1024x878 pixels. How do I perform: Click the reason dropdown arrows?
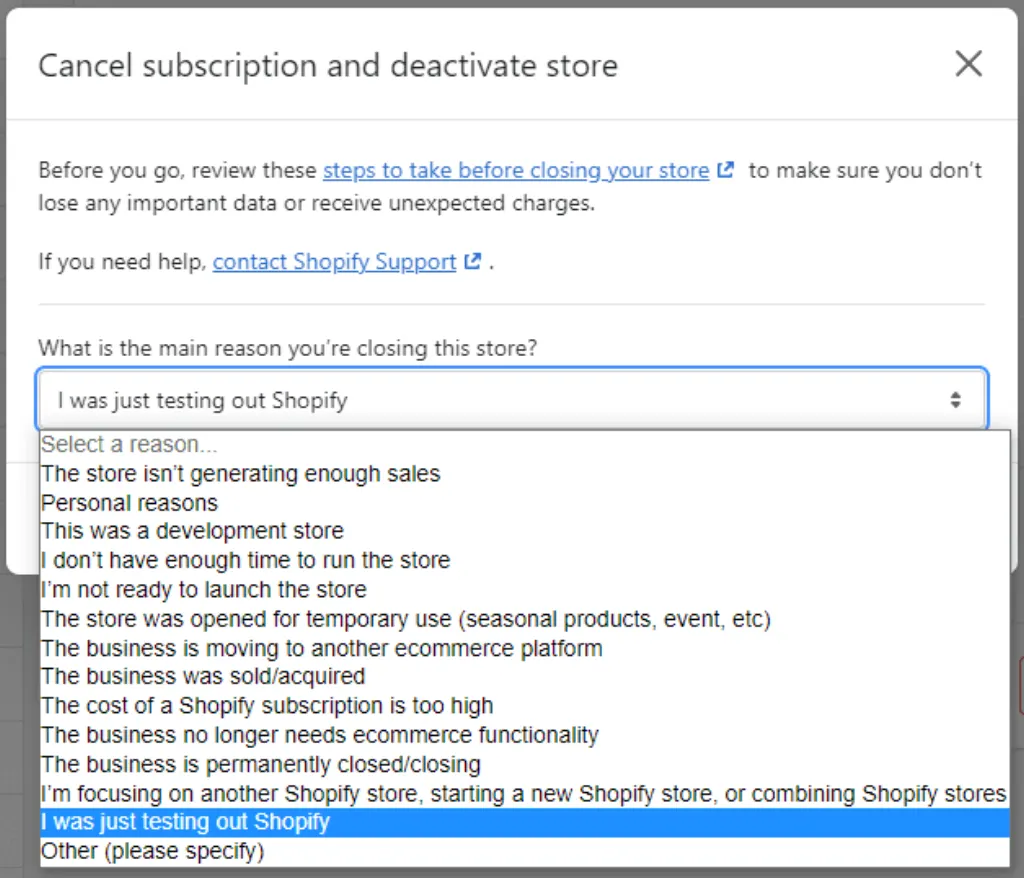tap(955, 400)
